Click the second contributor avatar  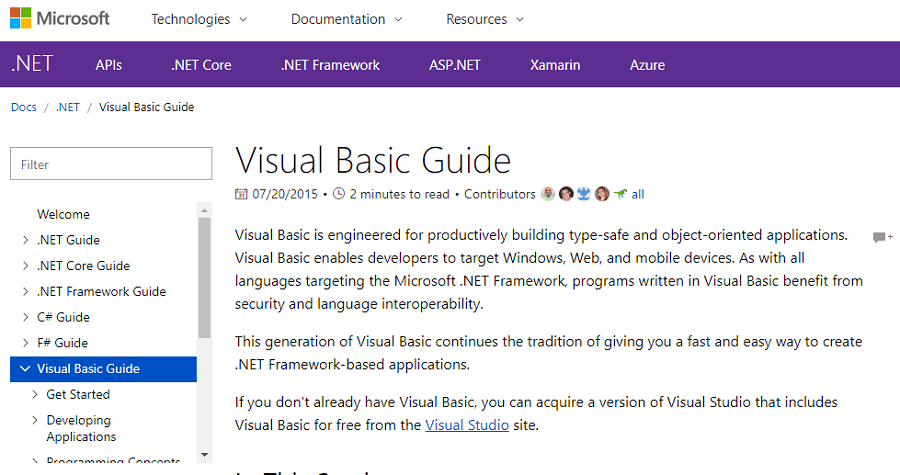pos(566,194)
